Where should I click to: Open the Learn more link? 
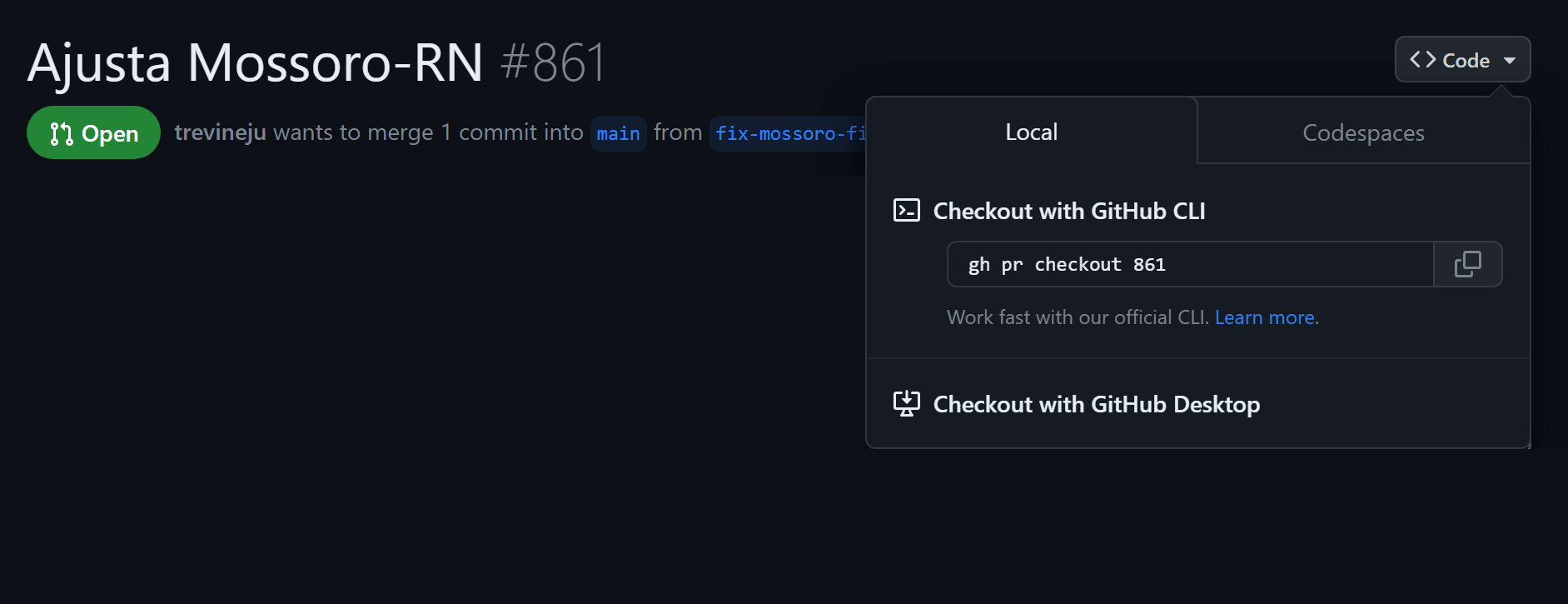(x=1264, y=317)
